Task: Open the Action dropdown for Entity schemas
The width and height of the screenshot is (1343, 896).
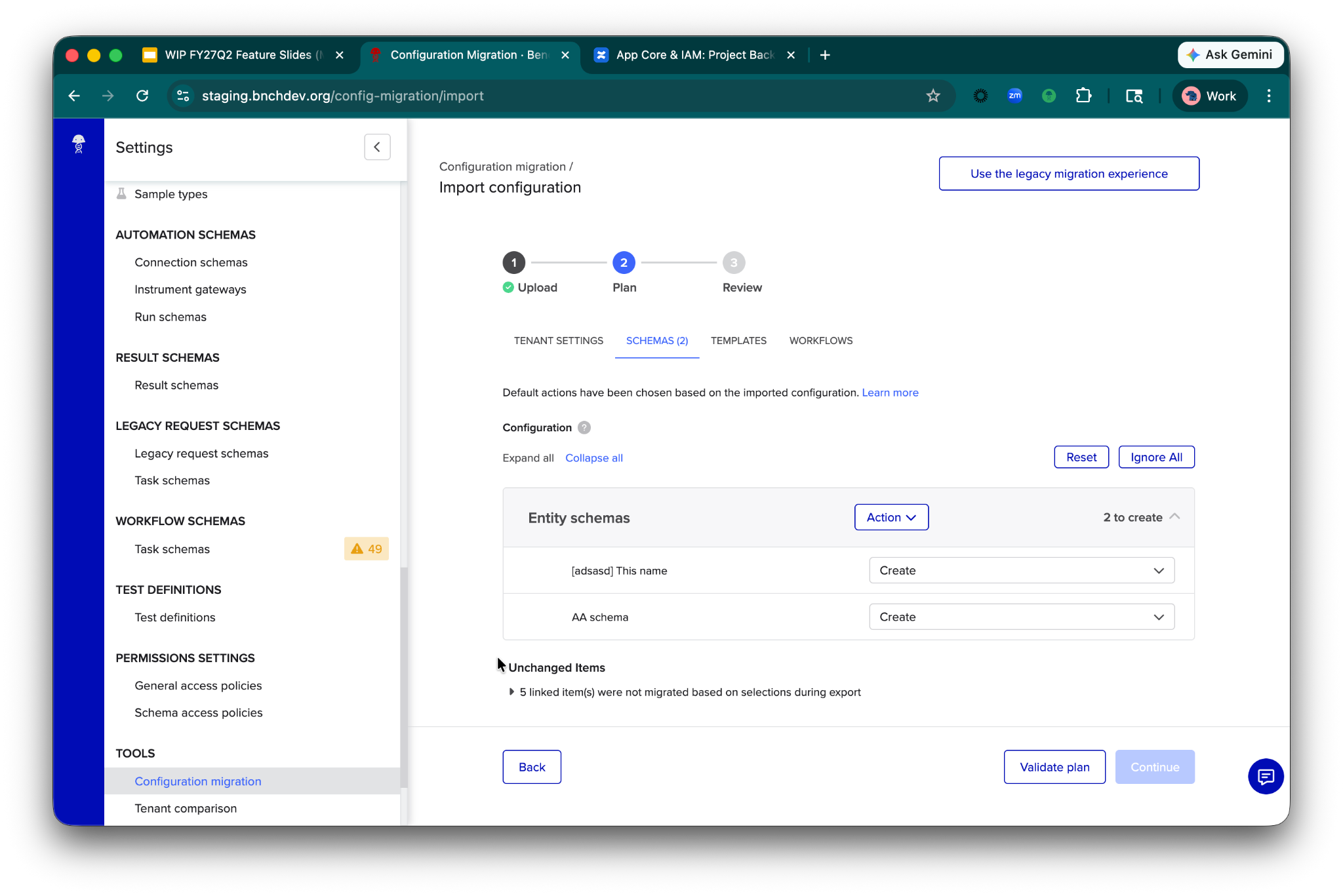Action: (891, 517)
